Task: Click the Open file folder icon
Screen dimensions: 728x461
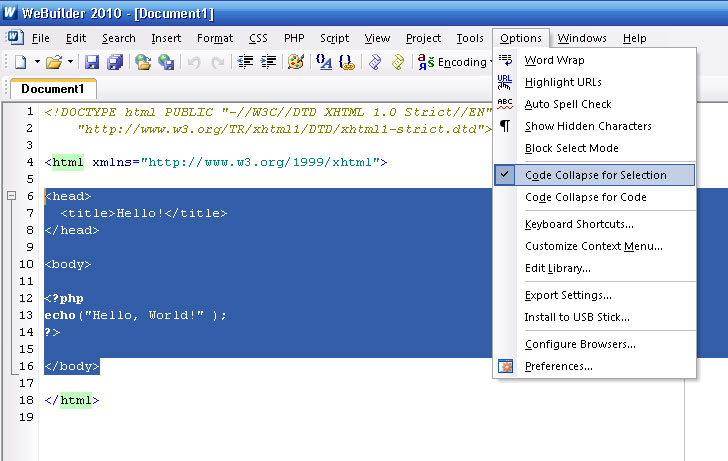Action: tap(54, 62)
